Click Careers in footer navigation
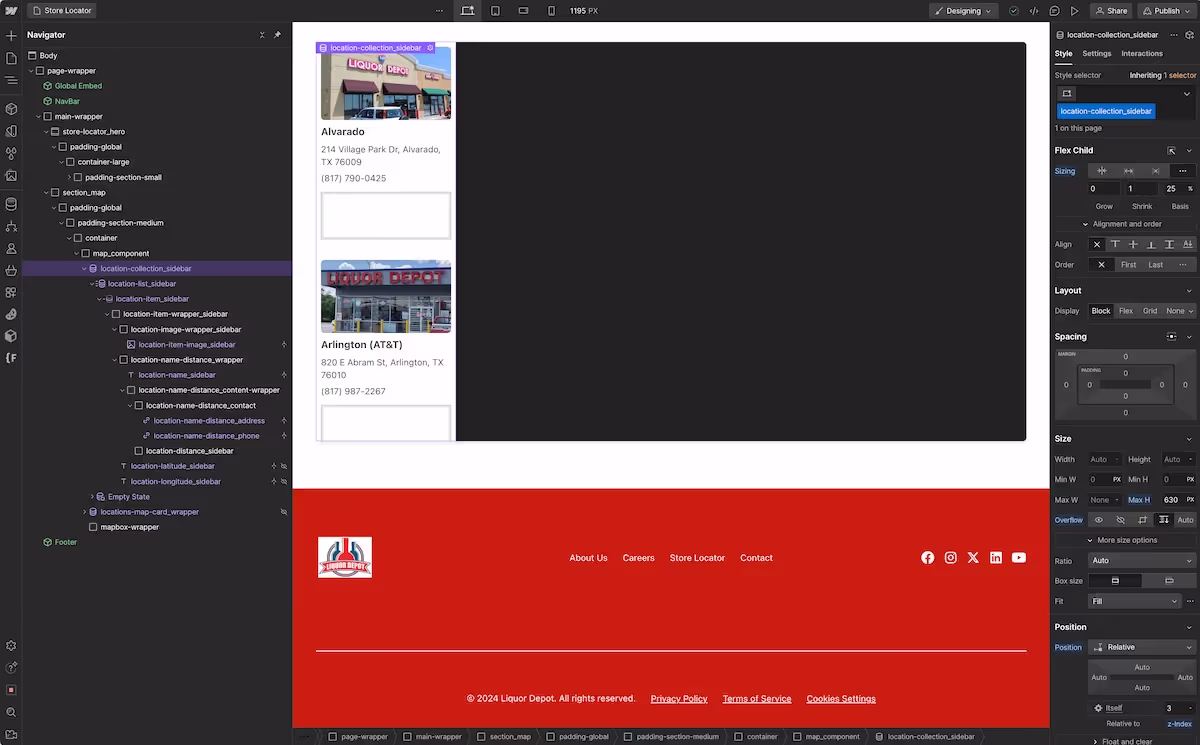Viewport: 1200px width, 745px height. click(638, 558)
